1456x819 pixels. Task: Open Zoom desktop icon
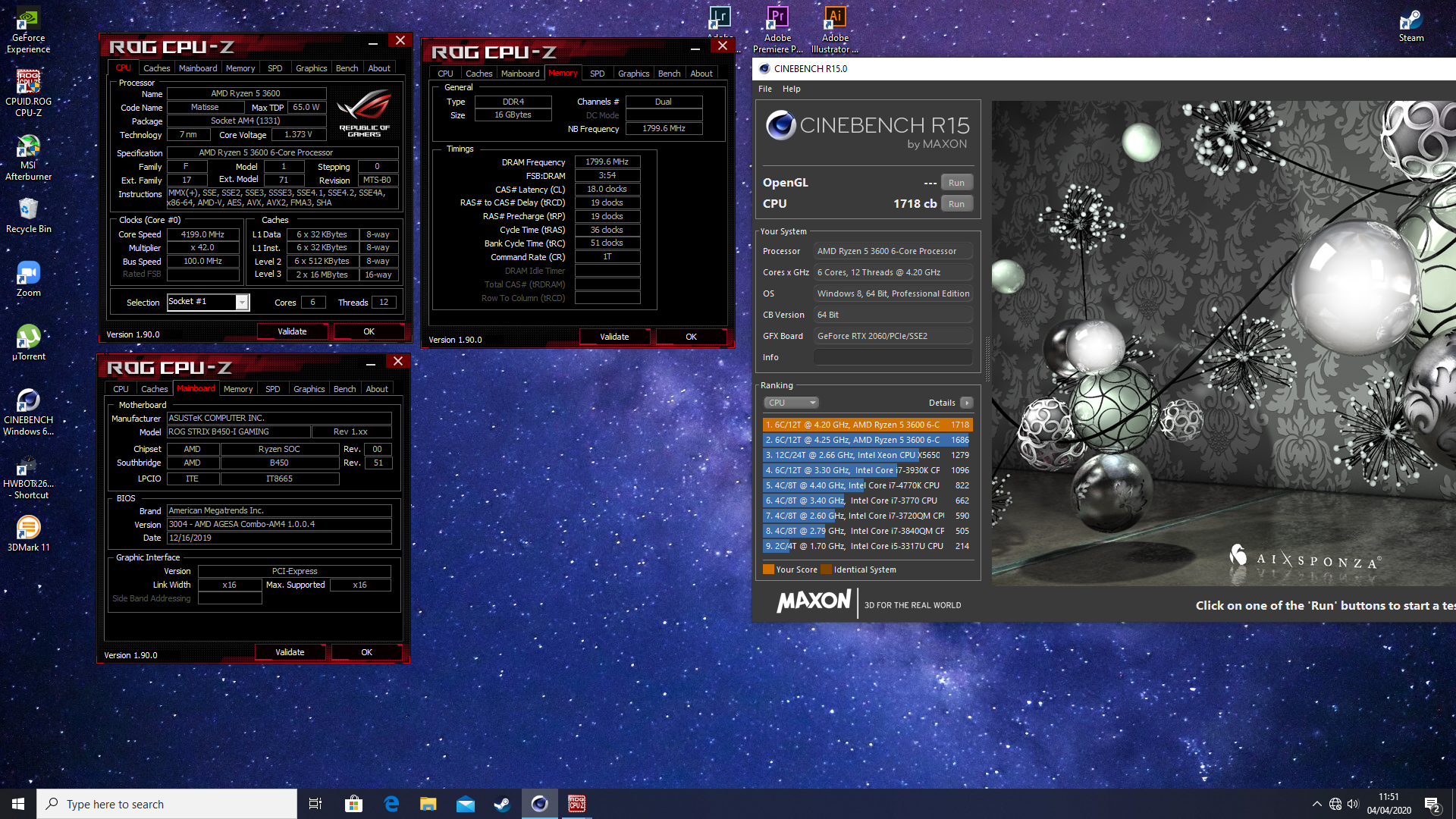[28, 279]
